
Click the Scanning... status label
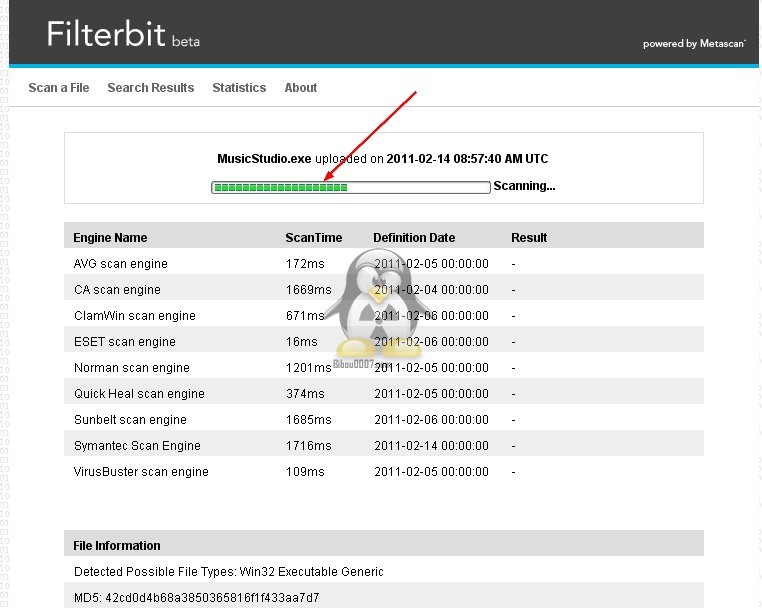pos(524,186)
